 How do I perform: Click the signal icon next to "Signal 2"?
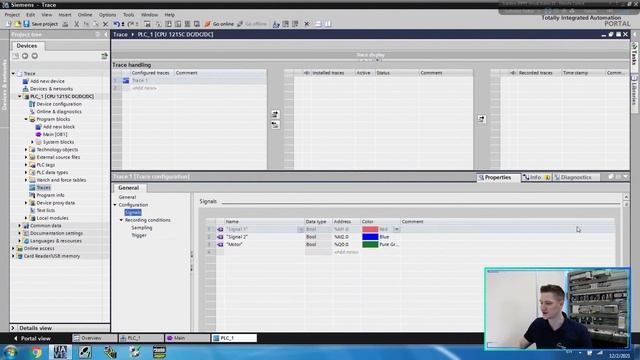pos(220,237)
